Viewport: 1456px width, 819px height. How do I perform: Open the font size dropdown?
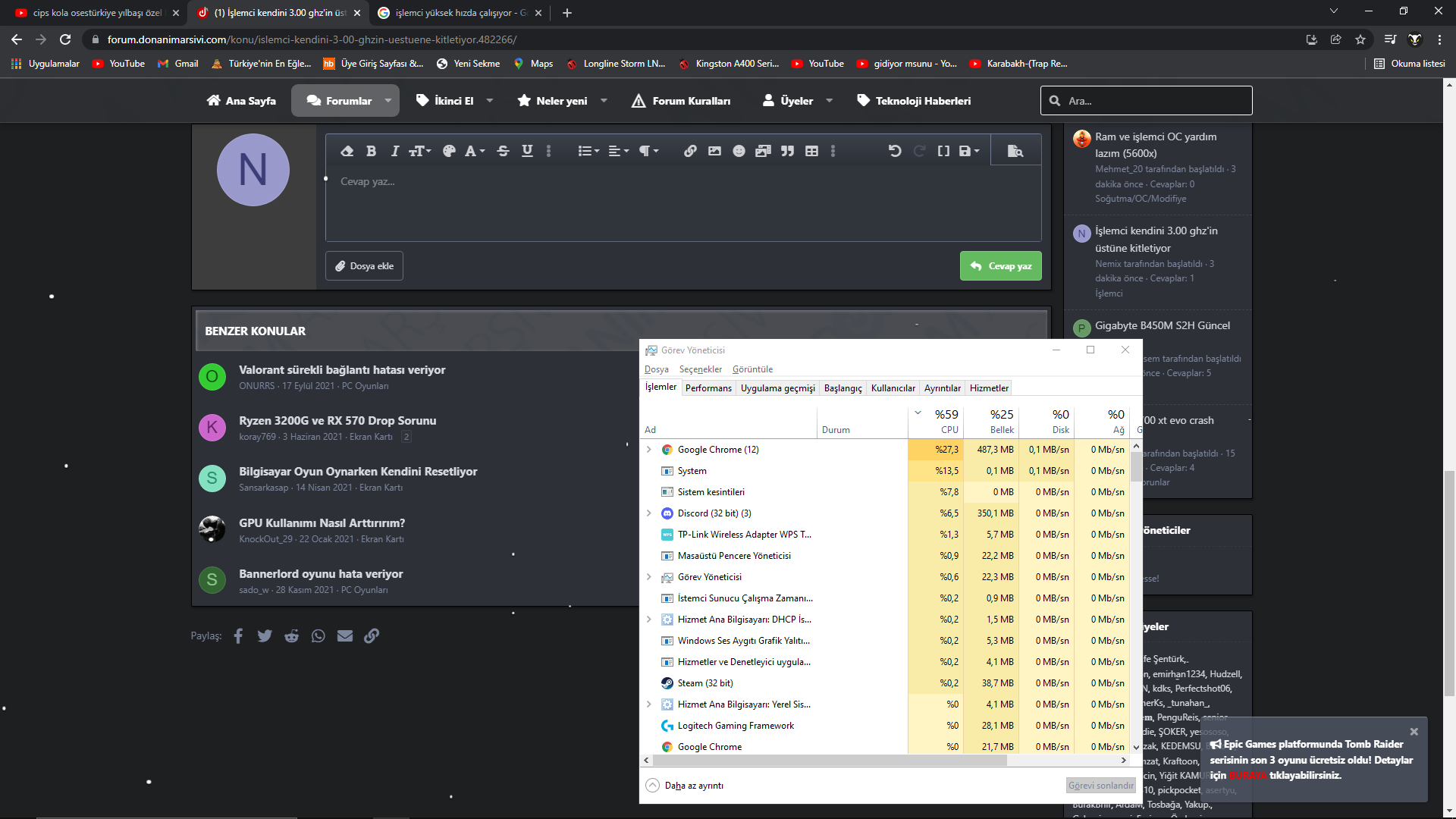419,151
